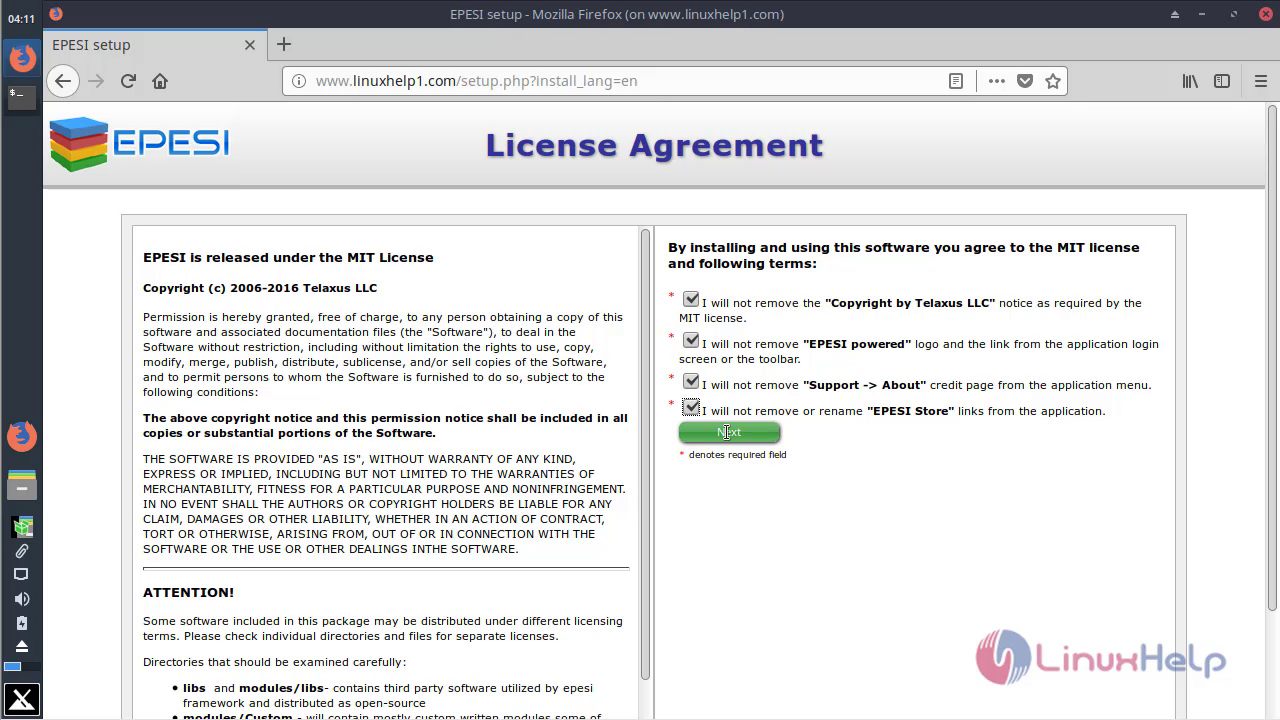1280x720 pixels.
Task: Click the forward navigation arrow
Action: coord(96,81)
